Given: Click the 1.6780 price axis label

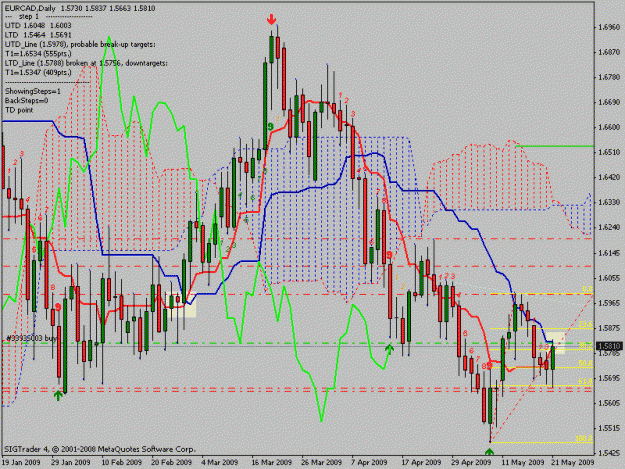Looking at the screenshot, I should [x=609, y=77].
